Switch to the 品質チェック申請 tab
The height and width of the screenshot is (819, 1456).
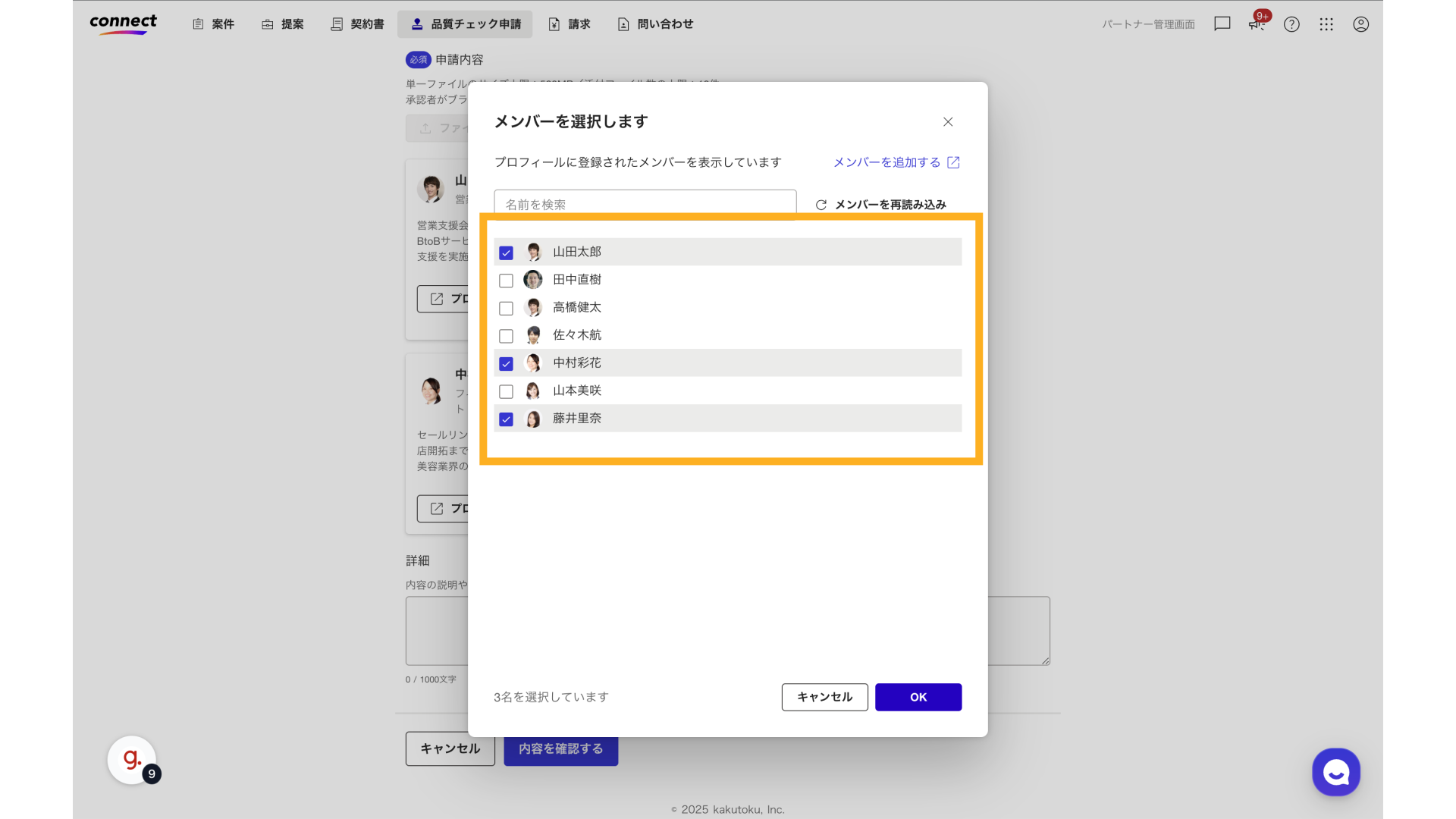pos(465,24)
